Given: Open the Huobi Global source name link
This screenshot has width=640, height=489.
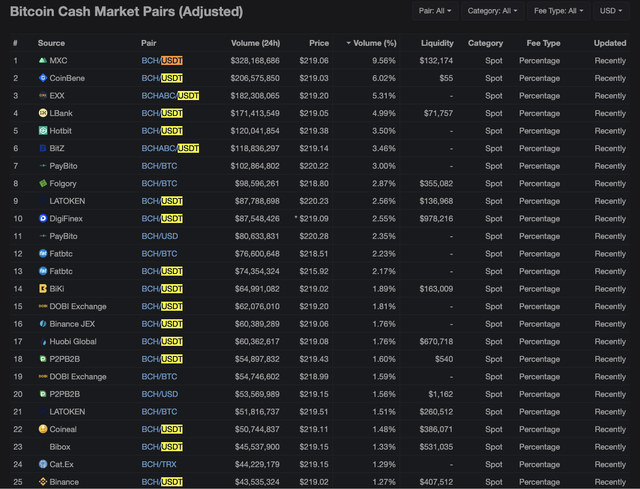Looking at the screenshot, I should (73, 341).
